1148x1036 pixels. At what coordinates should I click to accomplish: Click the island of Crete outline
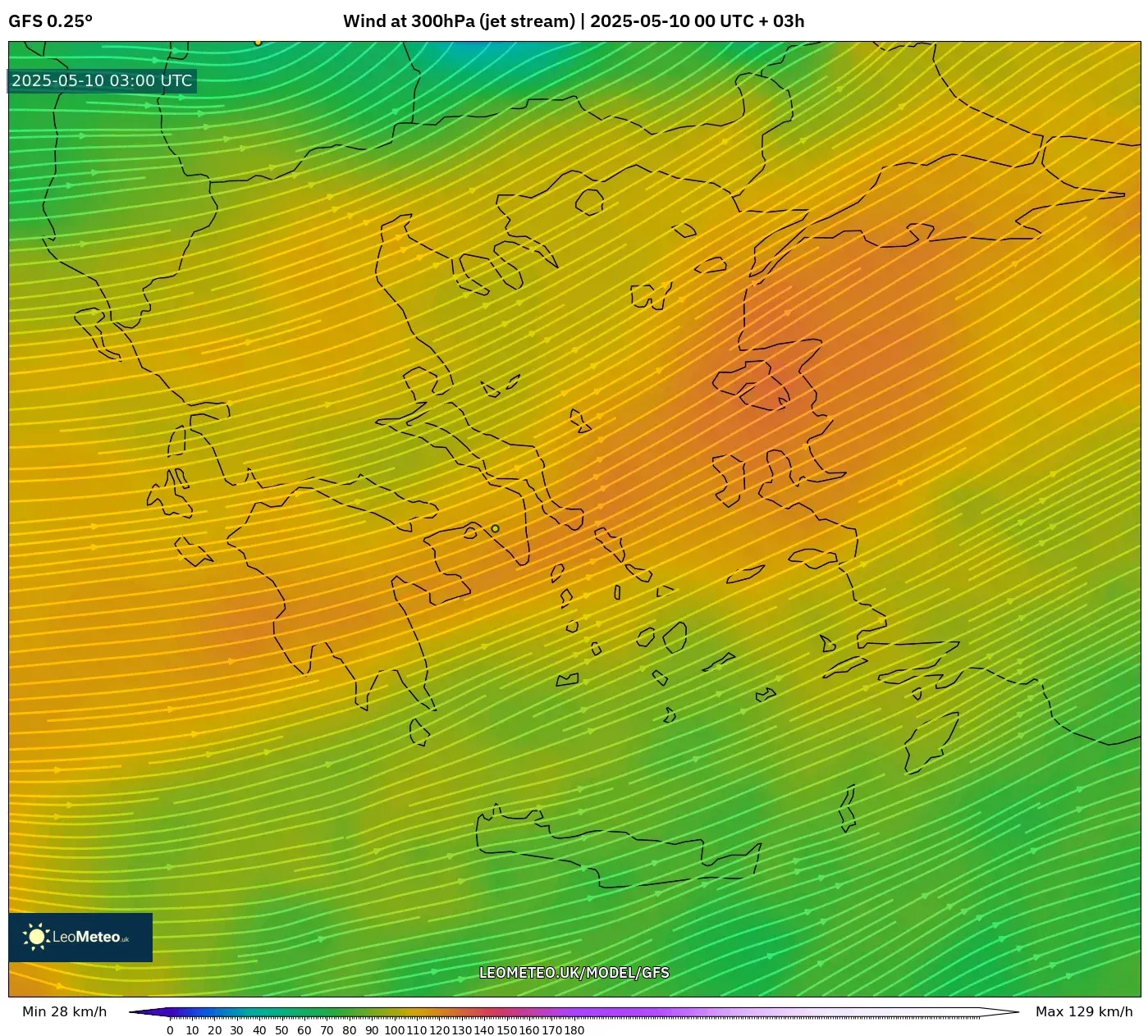(x=618, y=847)
